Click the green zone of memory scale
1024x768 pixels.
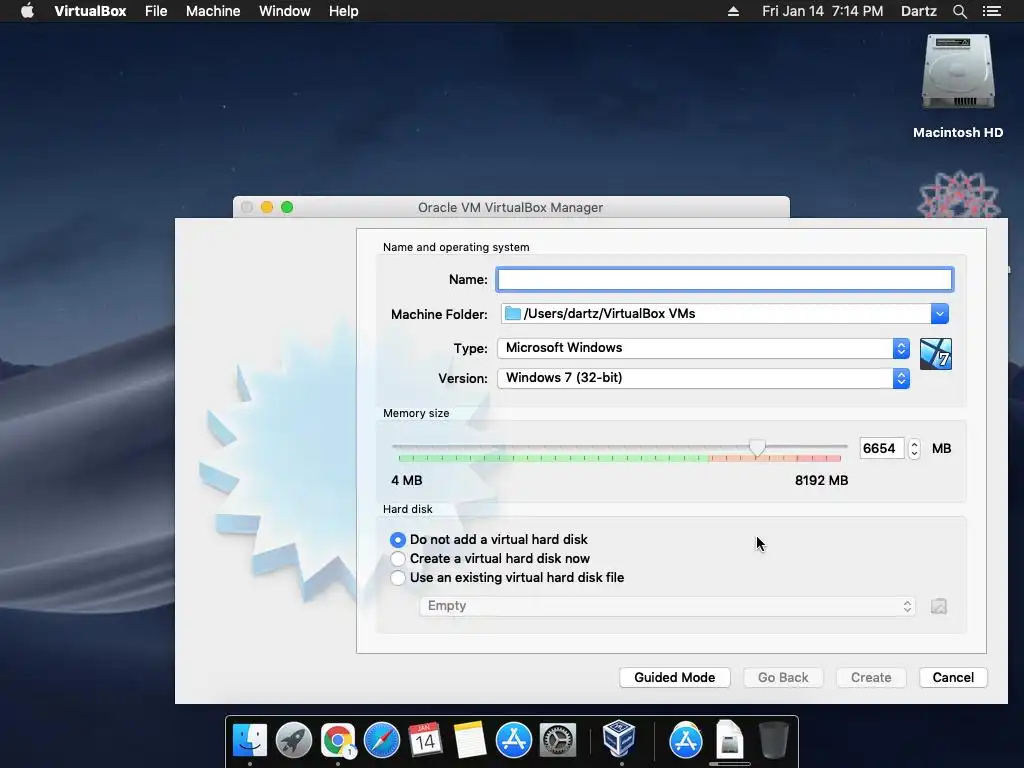[552, 458]
